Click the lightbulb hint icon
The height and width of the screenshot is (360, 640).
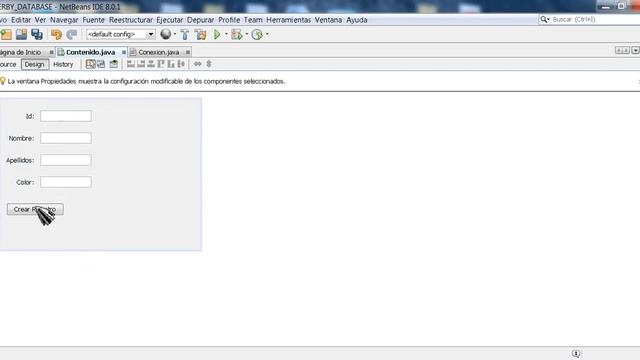click(3, 81)
